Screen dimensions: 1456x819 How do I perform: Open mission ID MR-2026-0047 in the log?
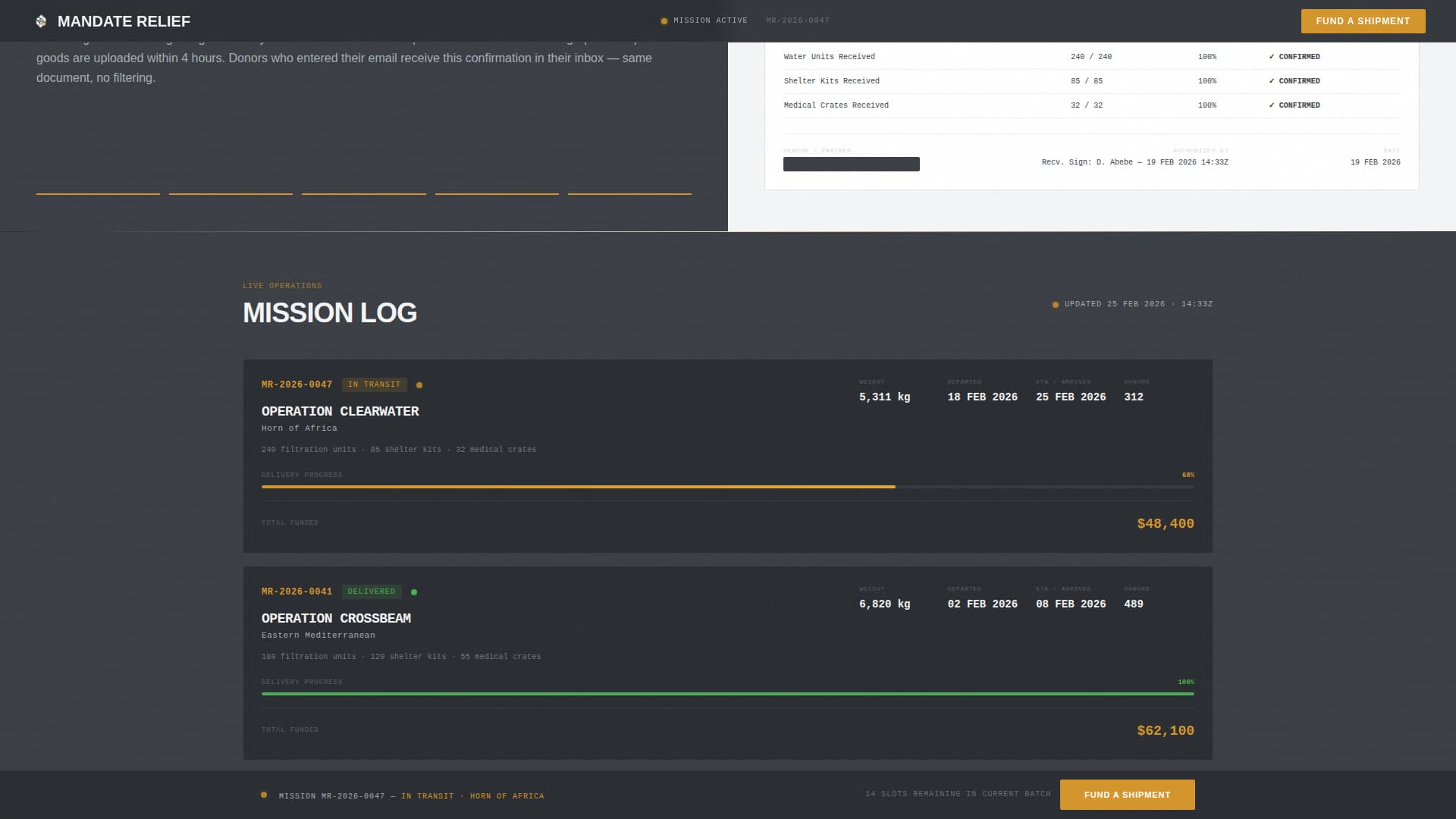pyautogui.click(x=297, y=384)
